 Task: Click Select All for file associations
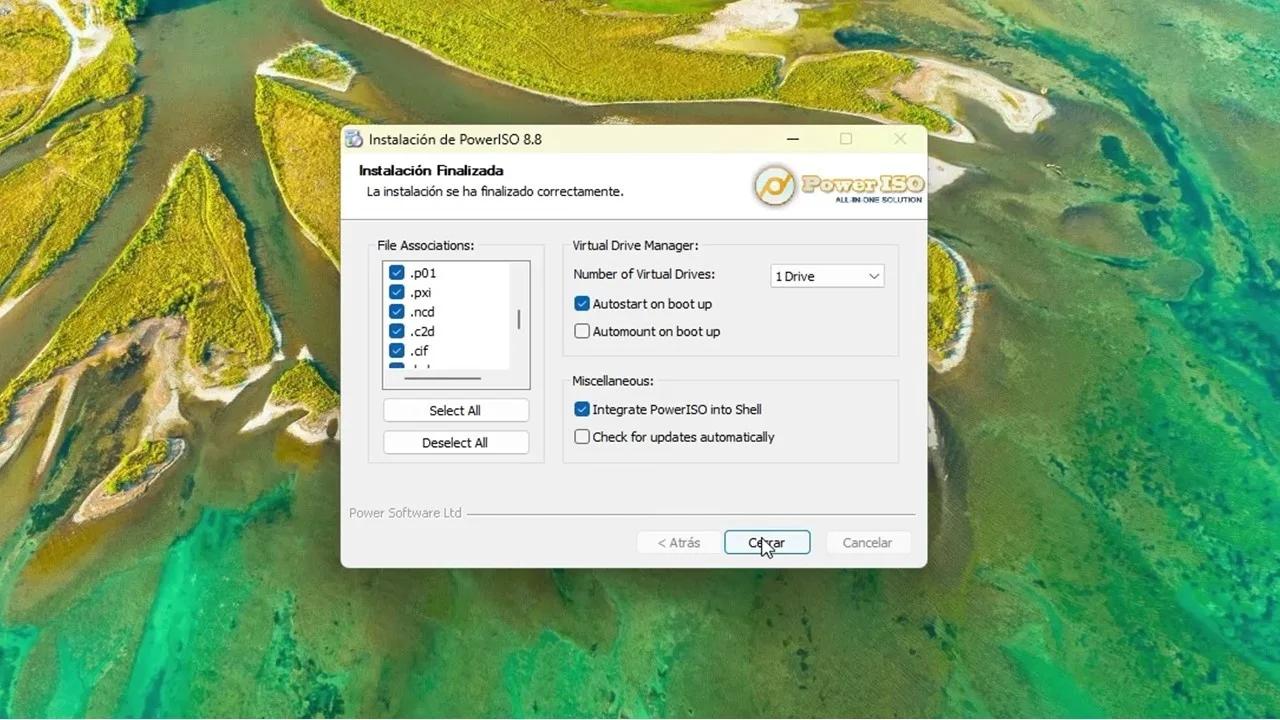(x=455, y=410)
